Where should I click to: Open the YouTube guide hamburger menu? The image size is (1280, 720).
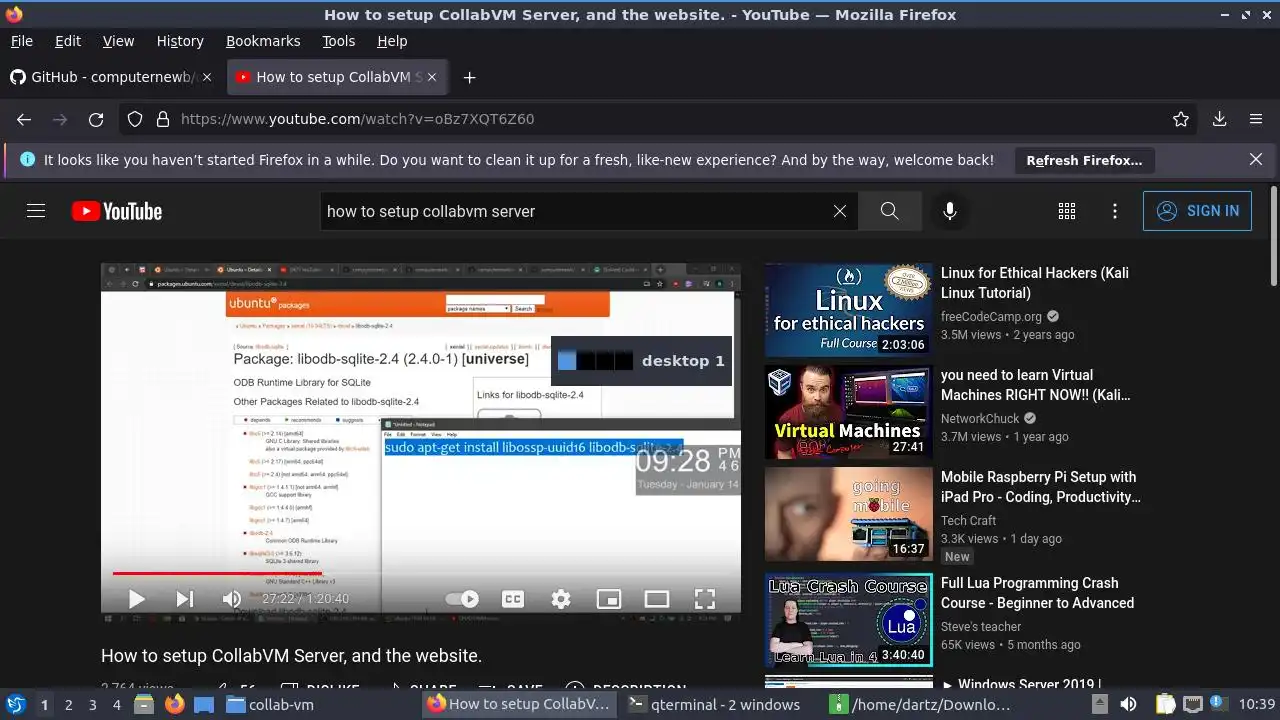[x=36, y=211]
